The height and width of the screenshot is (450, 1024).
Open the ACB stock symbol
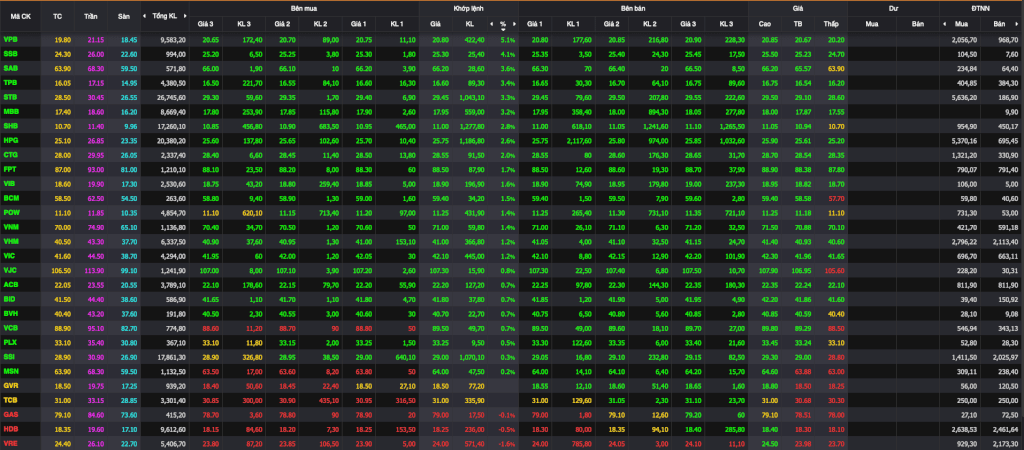[x=10, y=284]
